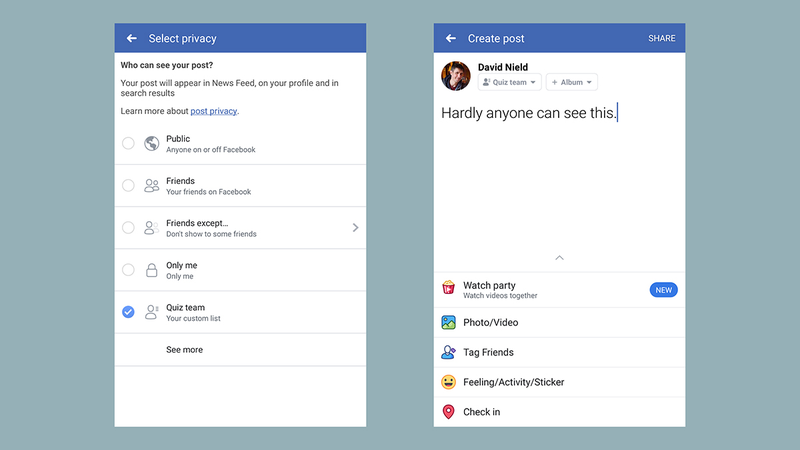Click the 'Your custom list' text
This screenshot has height=450, width=800.
point(193,318)
